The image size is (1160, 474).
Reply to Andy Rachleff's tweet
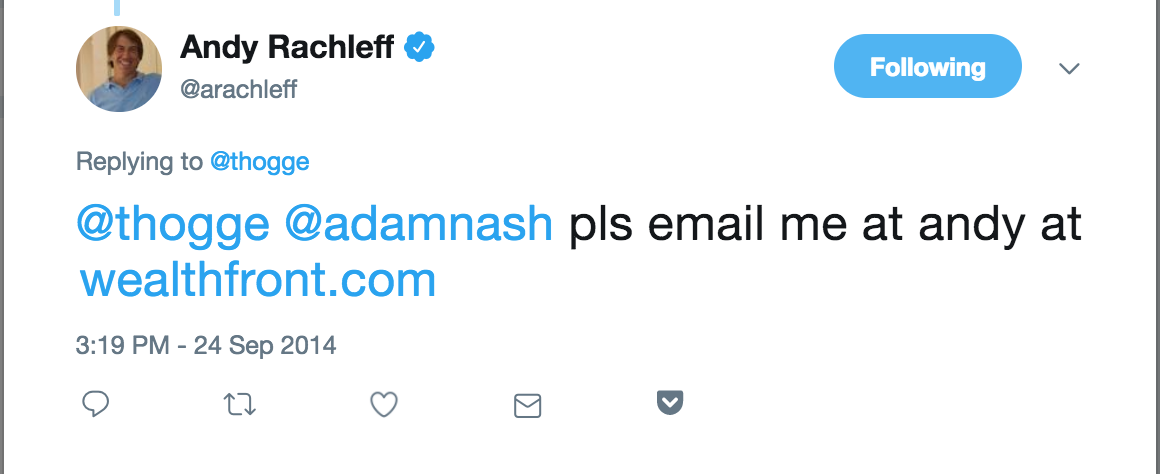click(95, 404)
